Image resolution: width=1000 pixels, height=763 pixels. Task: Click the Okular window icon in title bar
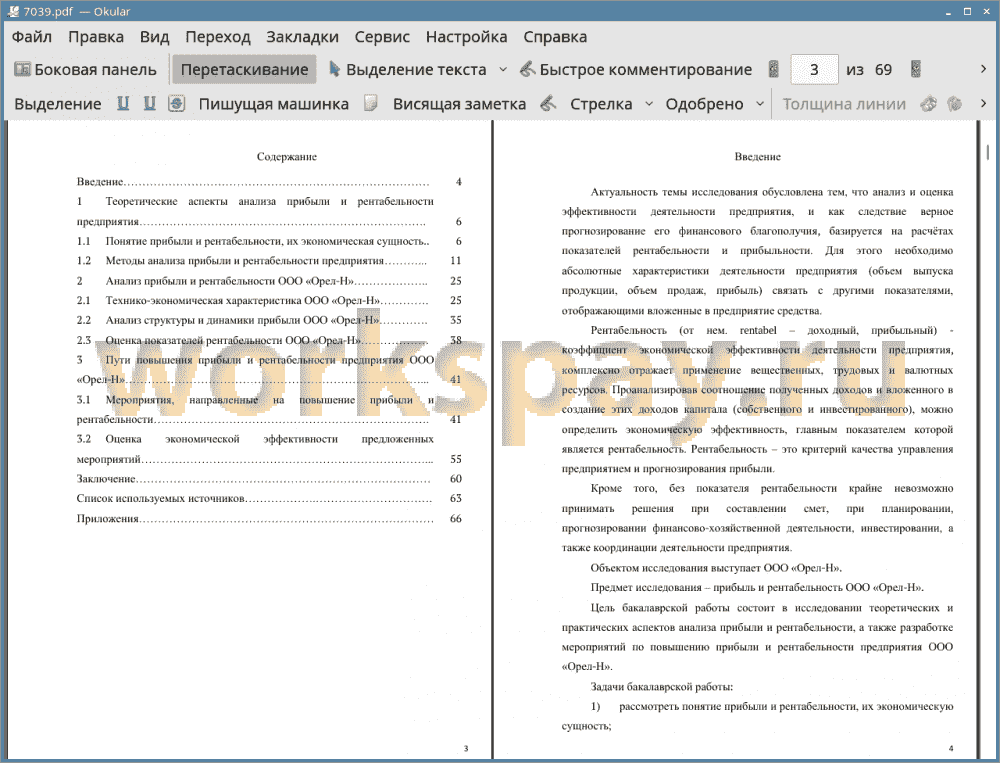[x=12, y=11]
